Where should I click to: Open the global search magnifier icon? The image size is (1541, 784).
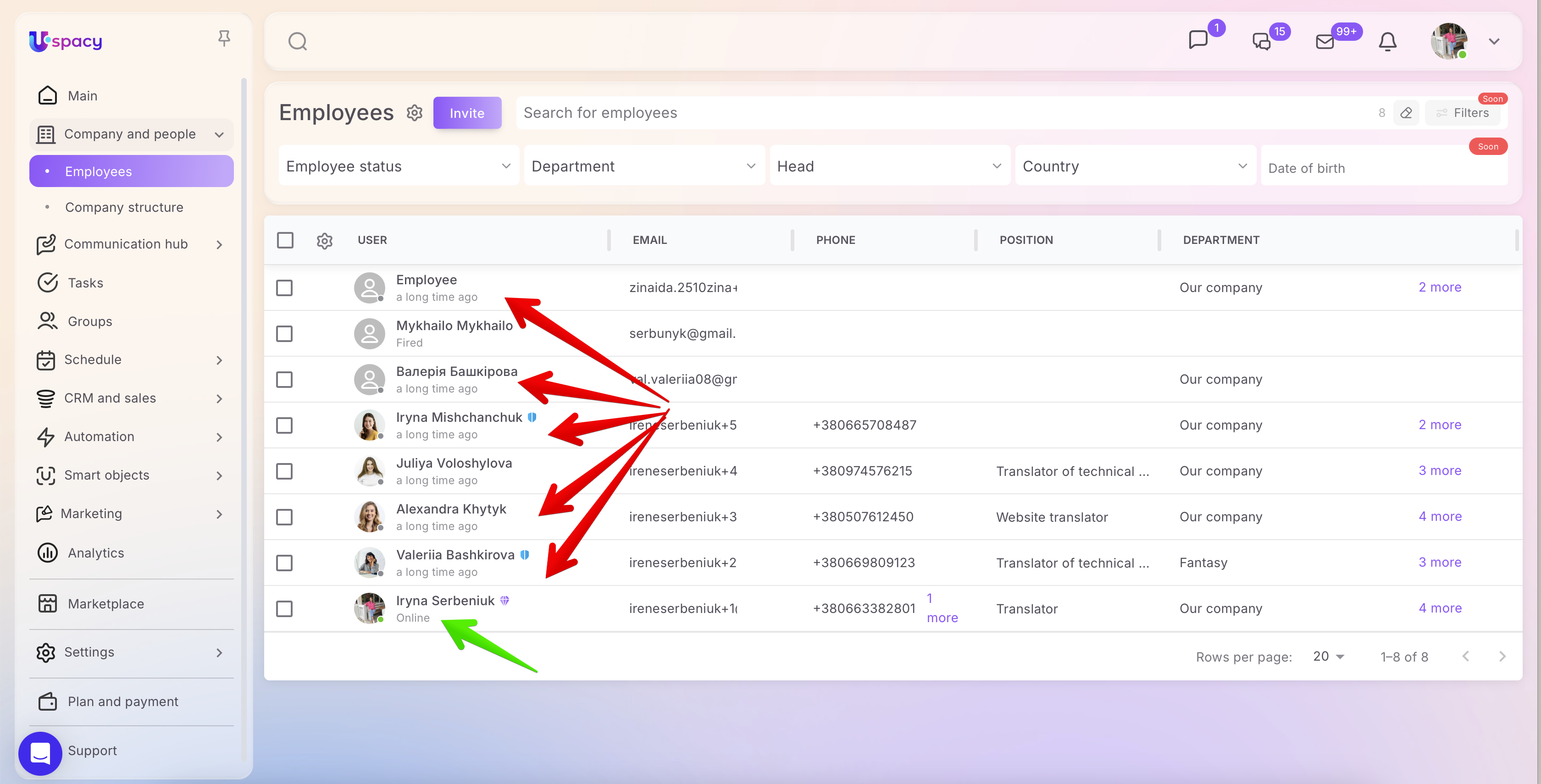coord(297,42)
